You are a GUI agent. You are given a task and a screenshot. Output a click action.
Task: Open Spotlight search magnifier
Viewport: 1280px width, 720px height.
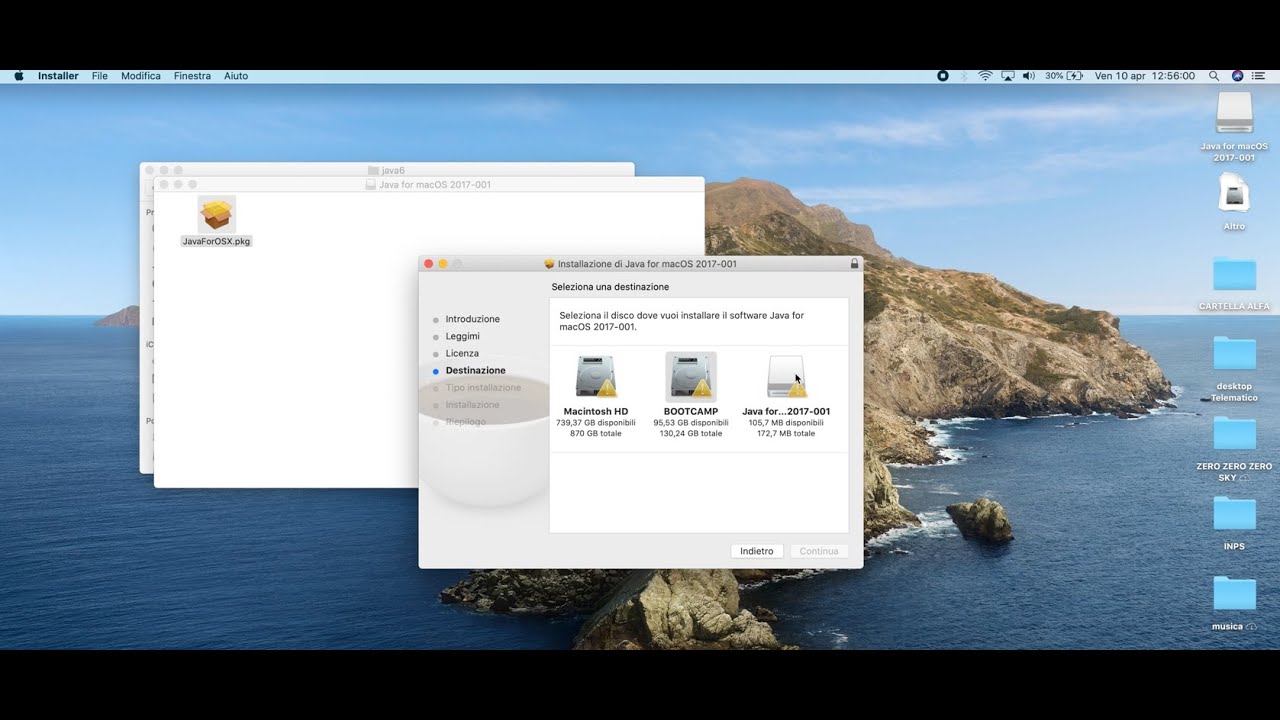click(1214, 76)
